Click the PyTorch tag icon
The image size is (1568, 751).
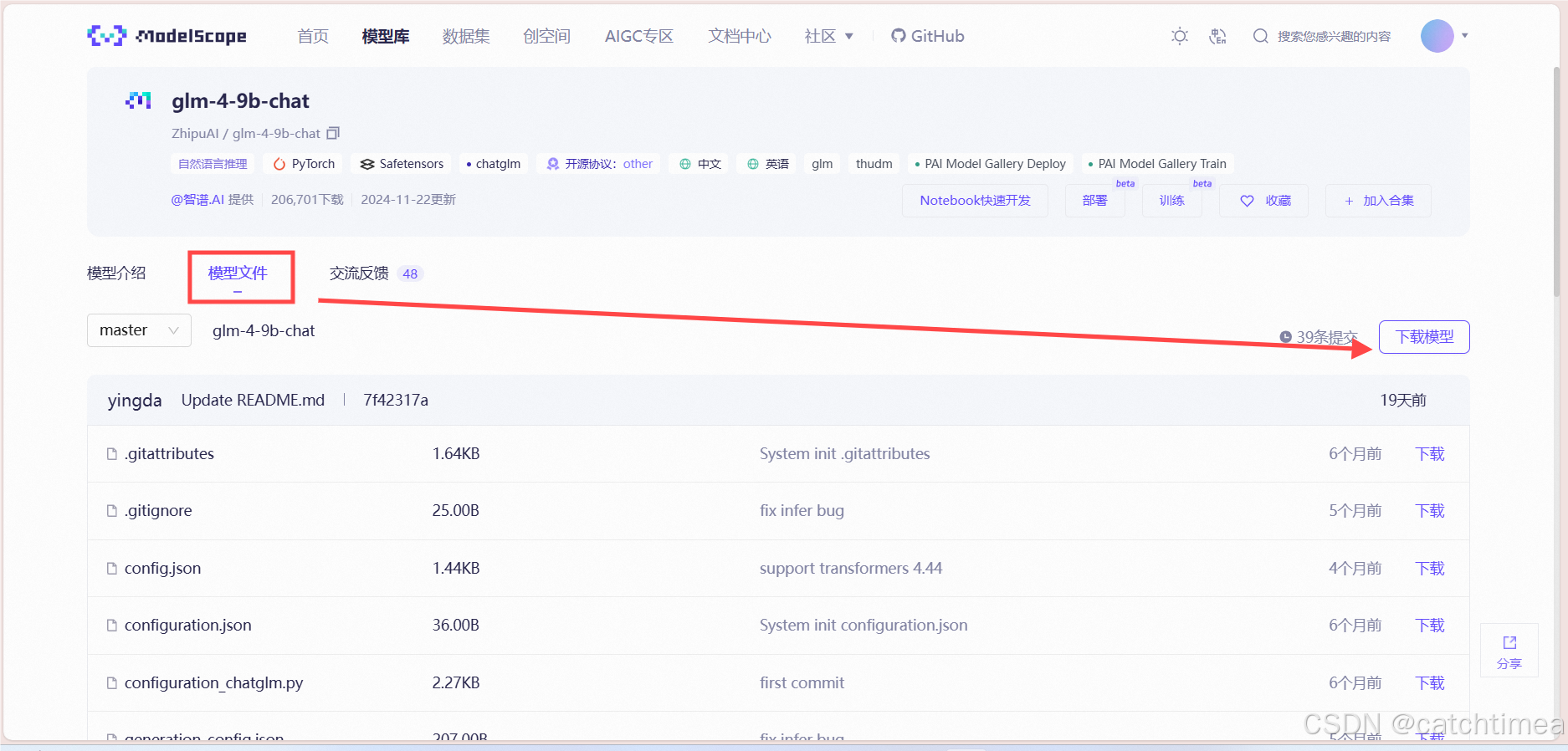[x=279, y=164]
